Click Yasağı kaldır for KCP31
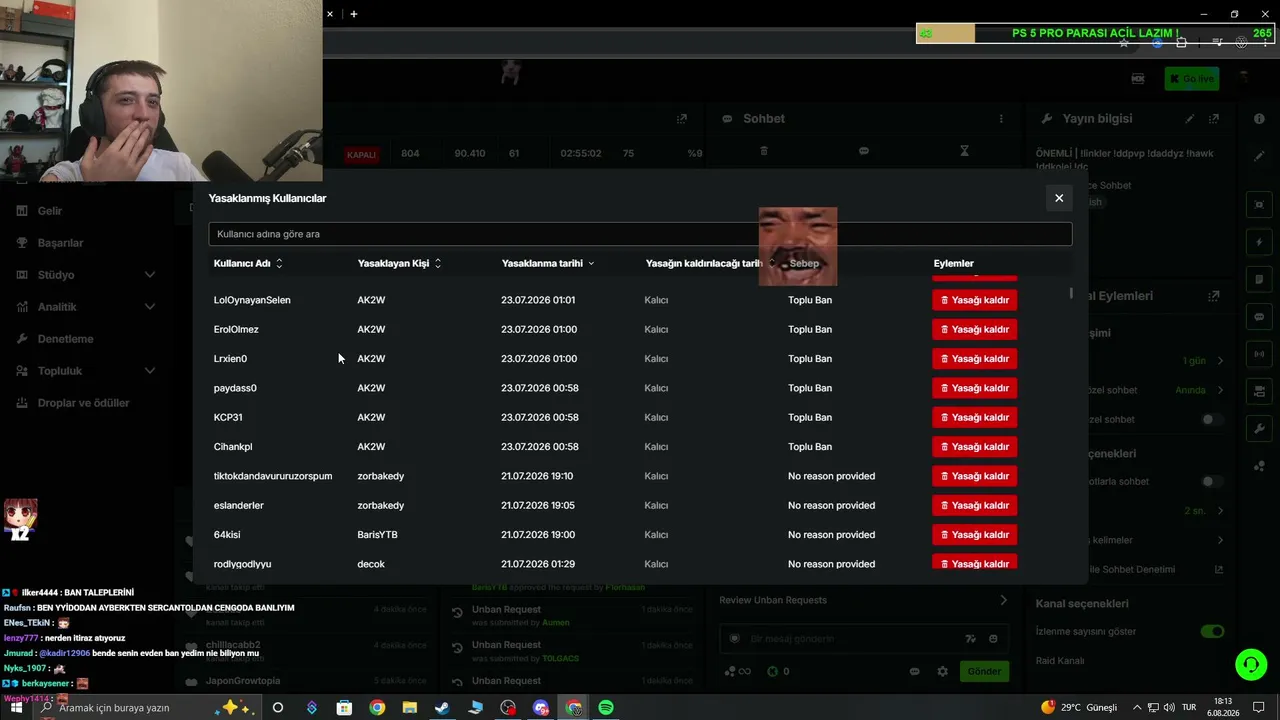 click(974, 417)
